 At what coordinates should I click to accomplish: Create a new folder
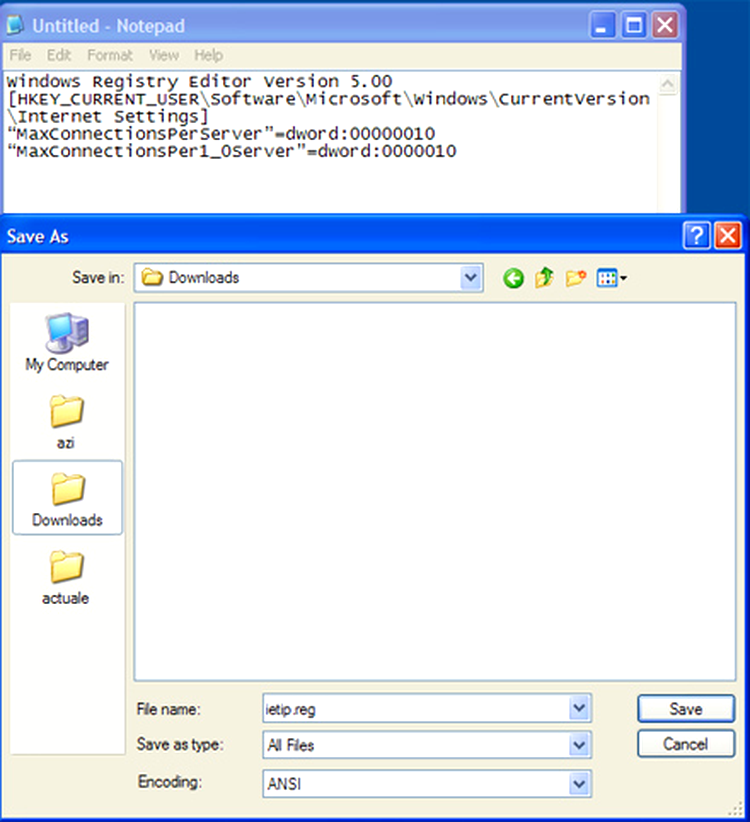[575, 278]
